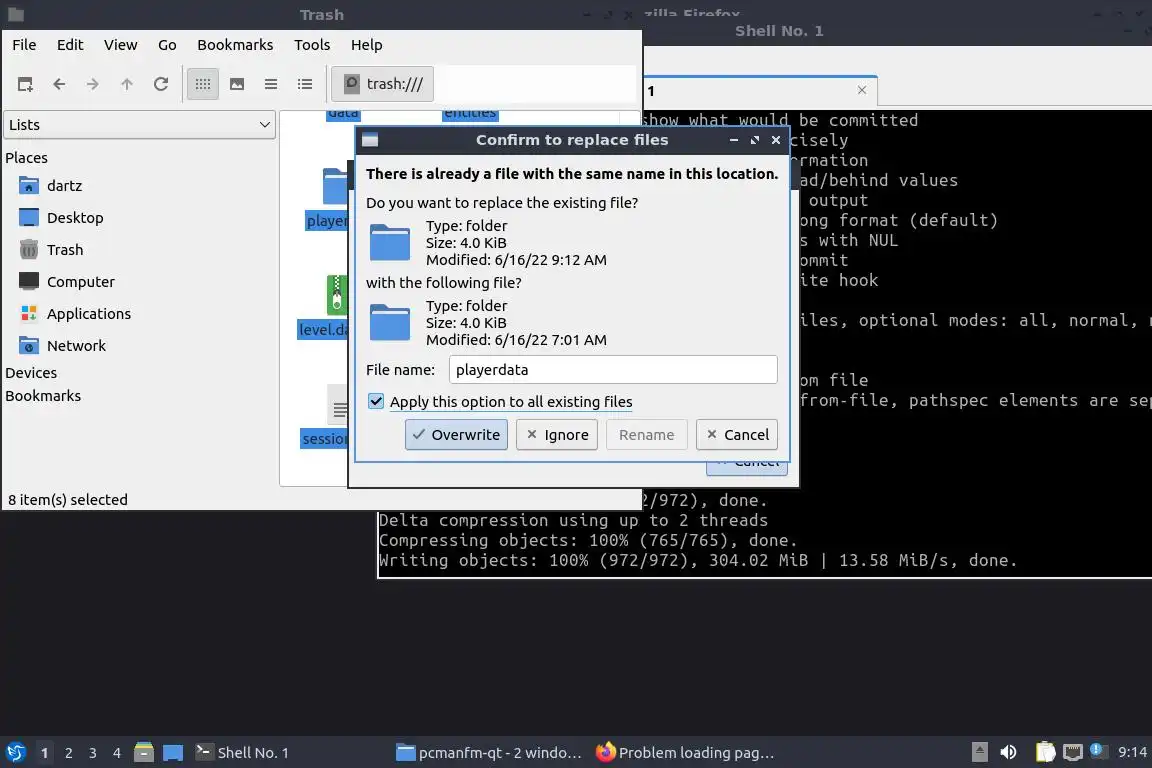Open Applications in the Places sidebar

click(x=74, y=314)
